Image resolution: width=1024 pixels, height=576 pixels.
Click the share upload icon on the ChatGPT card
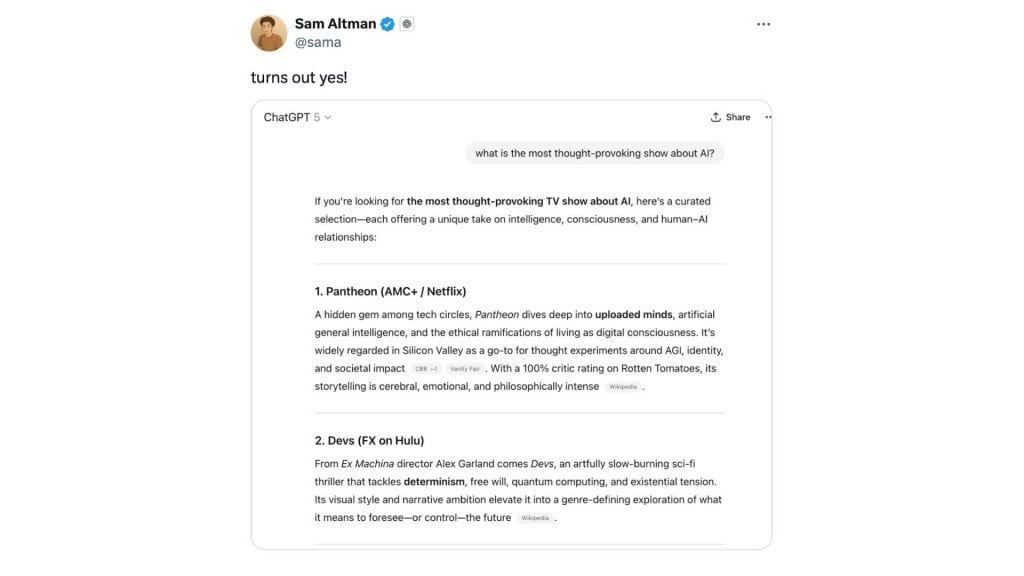pyautogui.click(x=716, y=116)
